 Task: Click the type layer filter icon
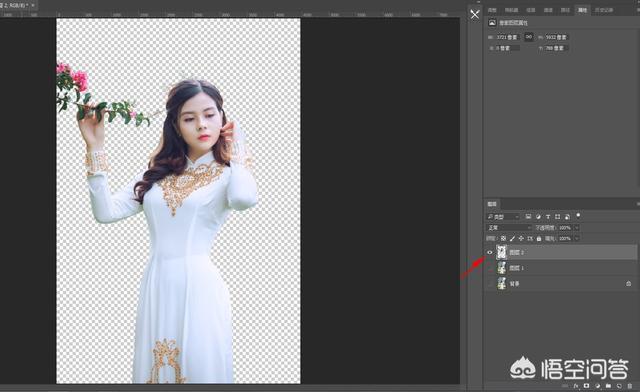(x=548, y=216)
